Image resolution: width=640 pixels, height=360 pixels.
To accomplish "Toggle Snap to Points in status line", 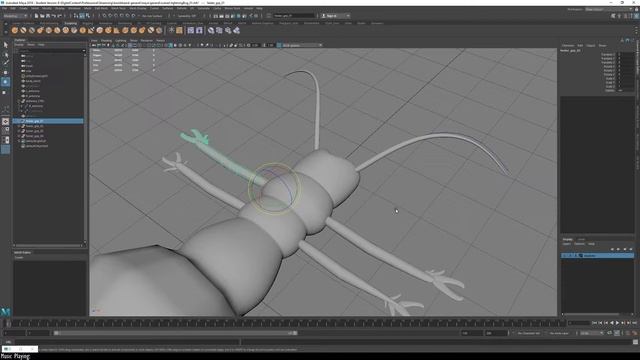I will coord(116,16).
